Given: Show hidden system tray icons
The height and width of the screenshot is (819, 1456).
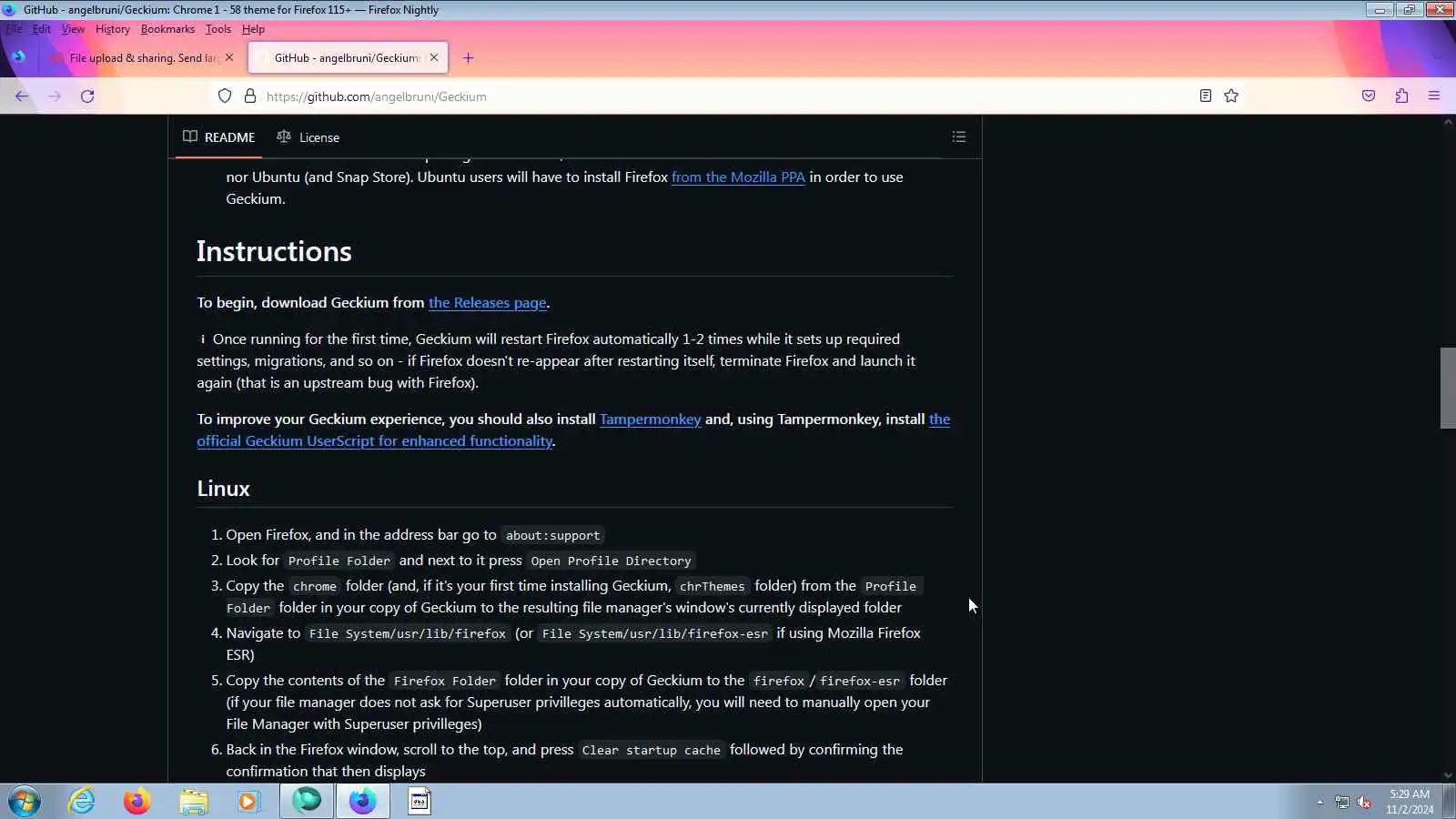Looking at the screenshot, I should (x=1319, y=802).
